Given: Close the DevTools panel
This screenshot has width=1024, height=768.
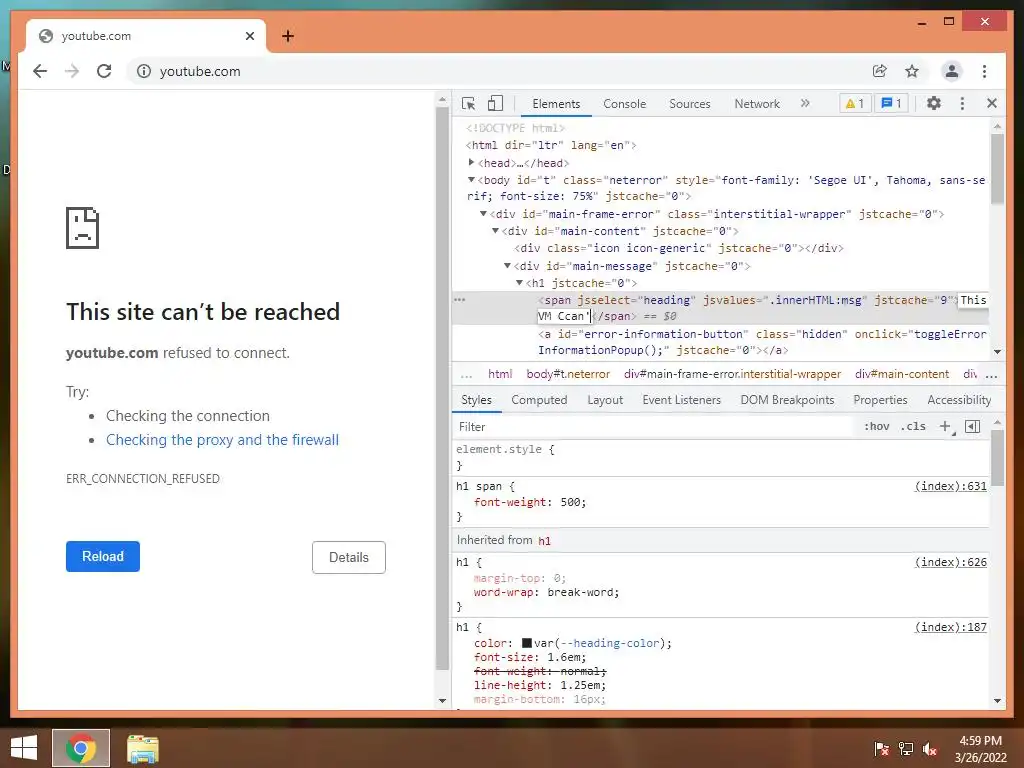Looking at the screenshot, I should pyautogui.click(x=992, y=103).
